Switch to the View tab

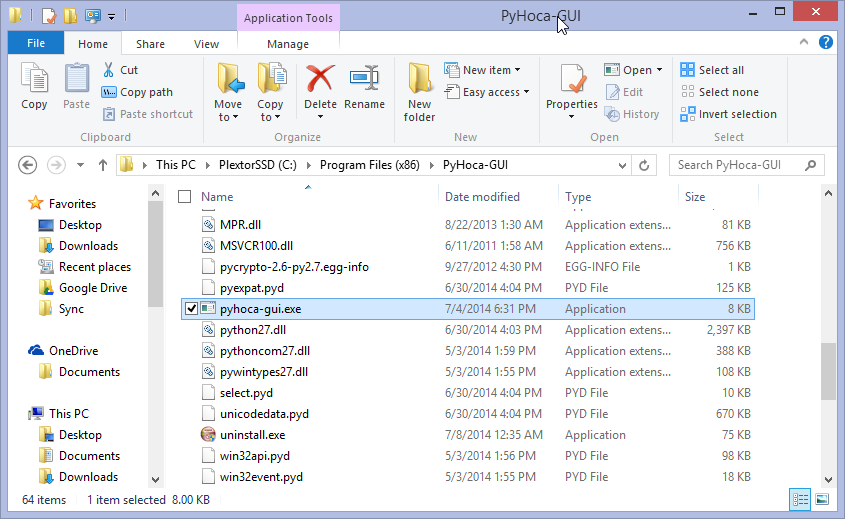[x=206, y=44]
